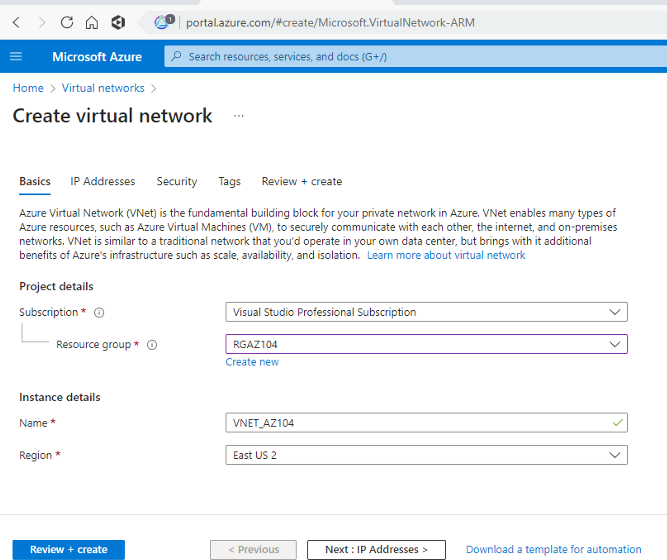Viewport: 667px width, 560px height.
Task: Click the Project details heading
Action: click(56, 286)
